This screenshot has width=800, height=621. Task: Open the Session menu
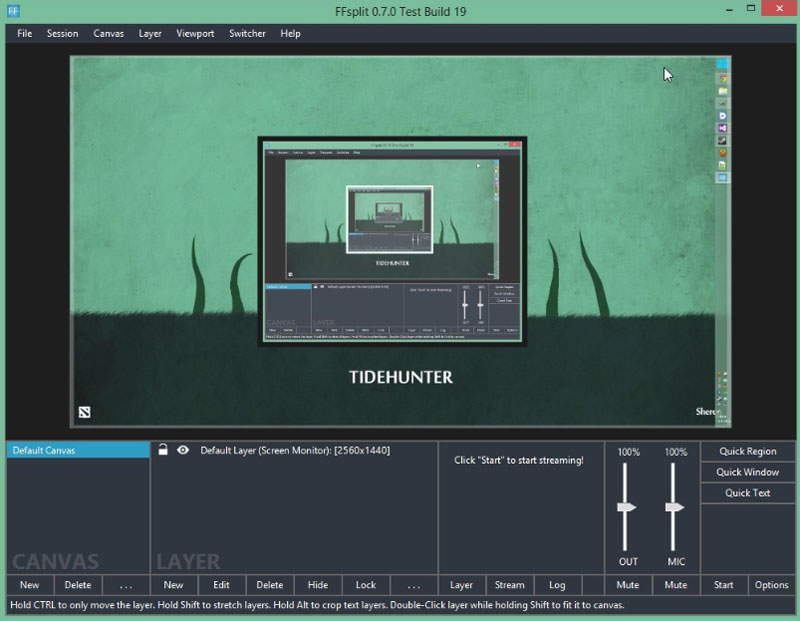click(x=62, y=33)
